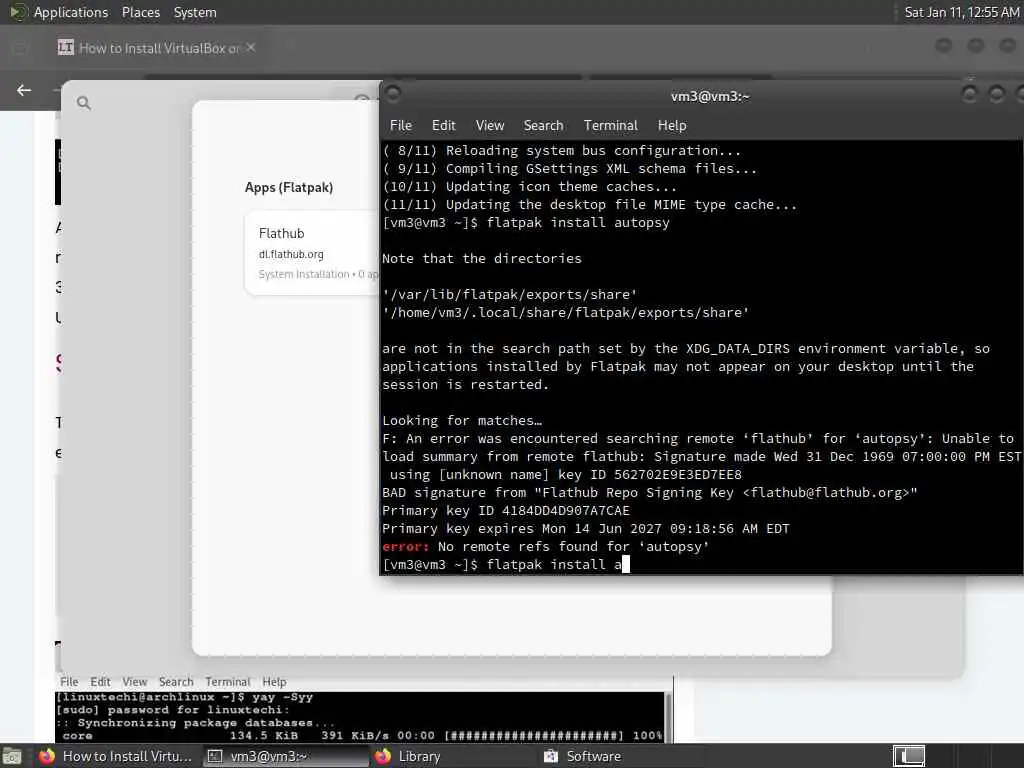Click the Apps (Flatpak) heading
This screenshot has height=768, width=1024.
pyautogui.click(x=289, y=187)
